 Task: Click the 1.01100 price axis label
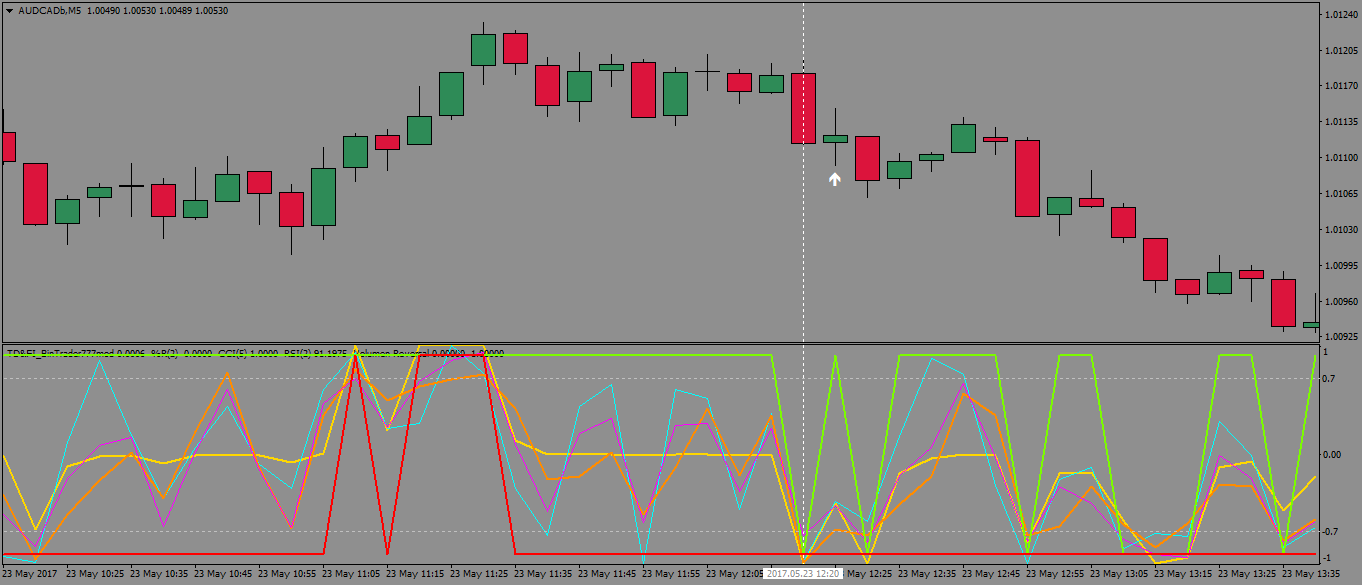point(1339,158)
